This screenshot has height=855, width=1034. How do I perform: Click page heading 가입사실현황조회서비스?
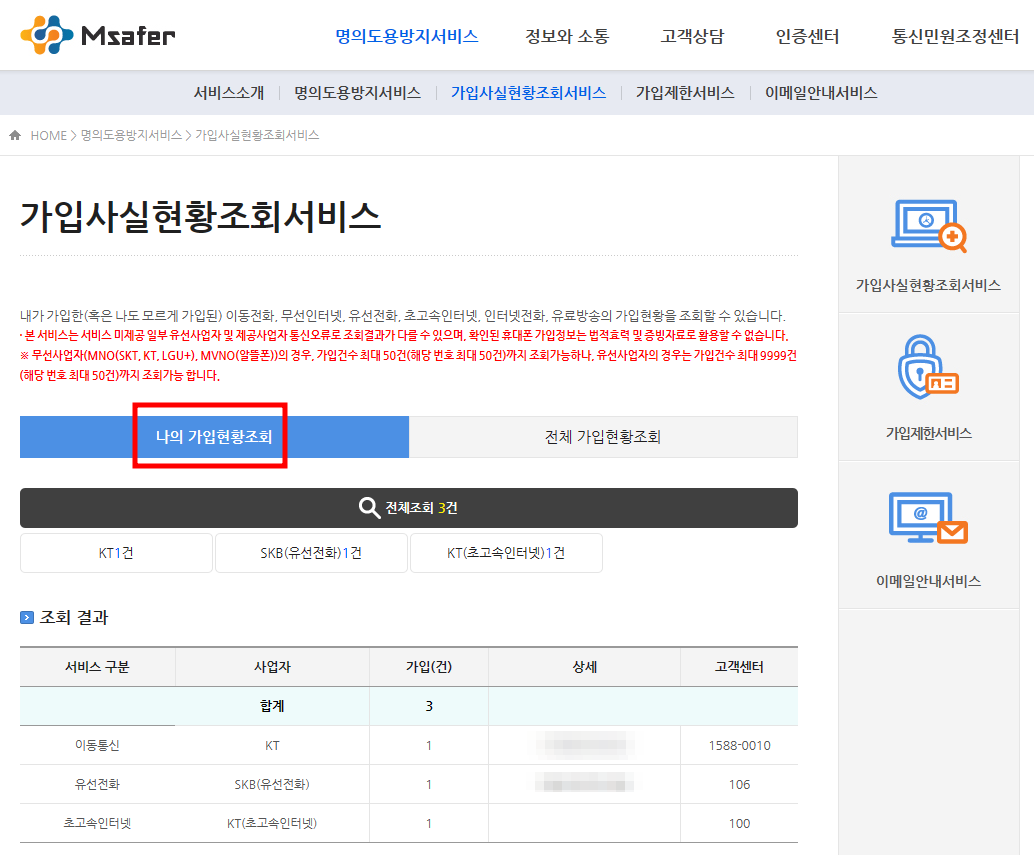(x=200, y=217)
